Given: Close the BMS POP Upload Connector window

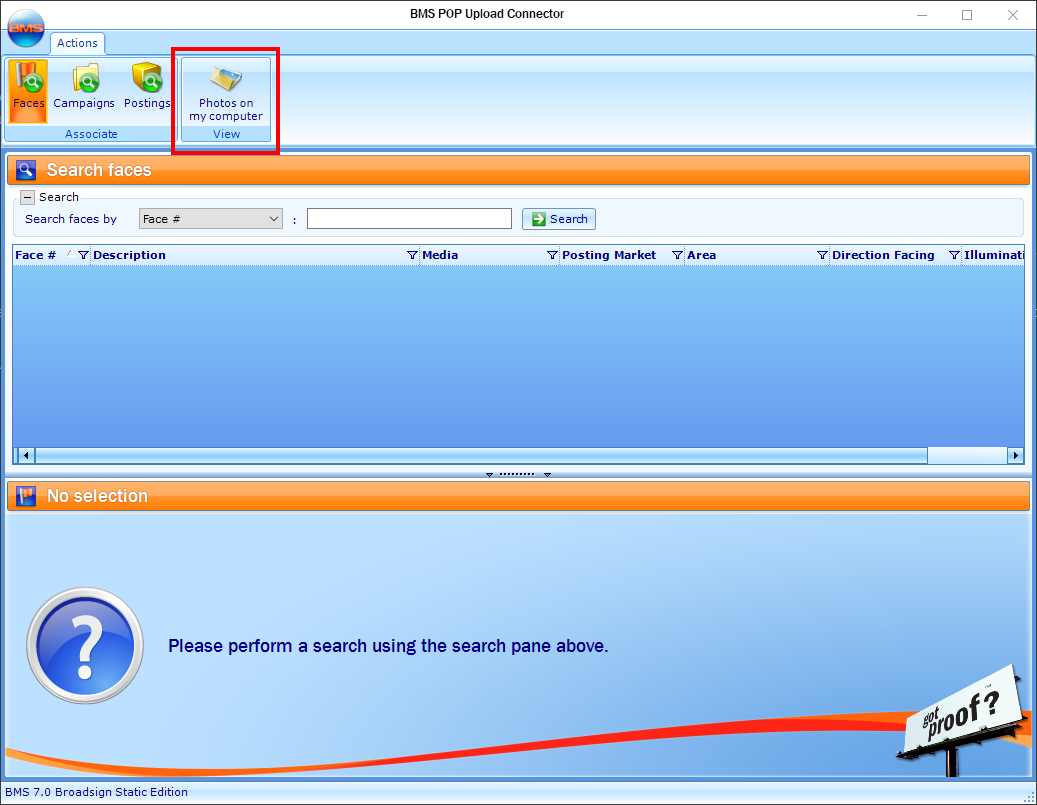Looking at the screenshot, I should (x=1013, y=15).
